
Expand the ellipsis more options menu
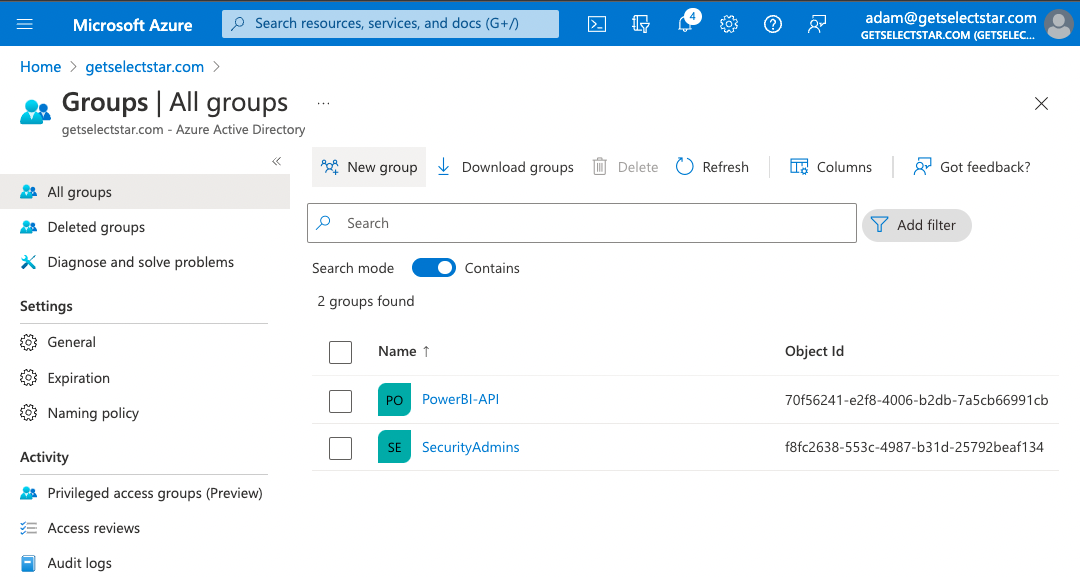click(323, 103)
